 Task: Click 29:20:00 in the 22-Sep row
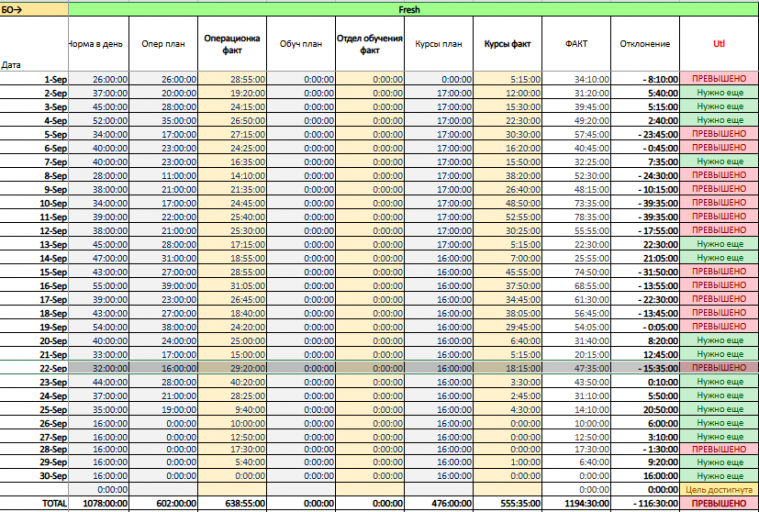coord(232,368)
